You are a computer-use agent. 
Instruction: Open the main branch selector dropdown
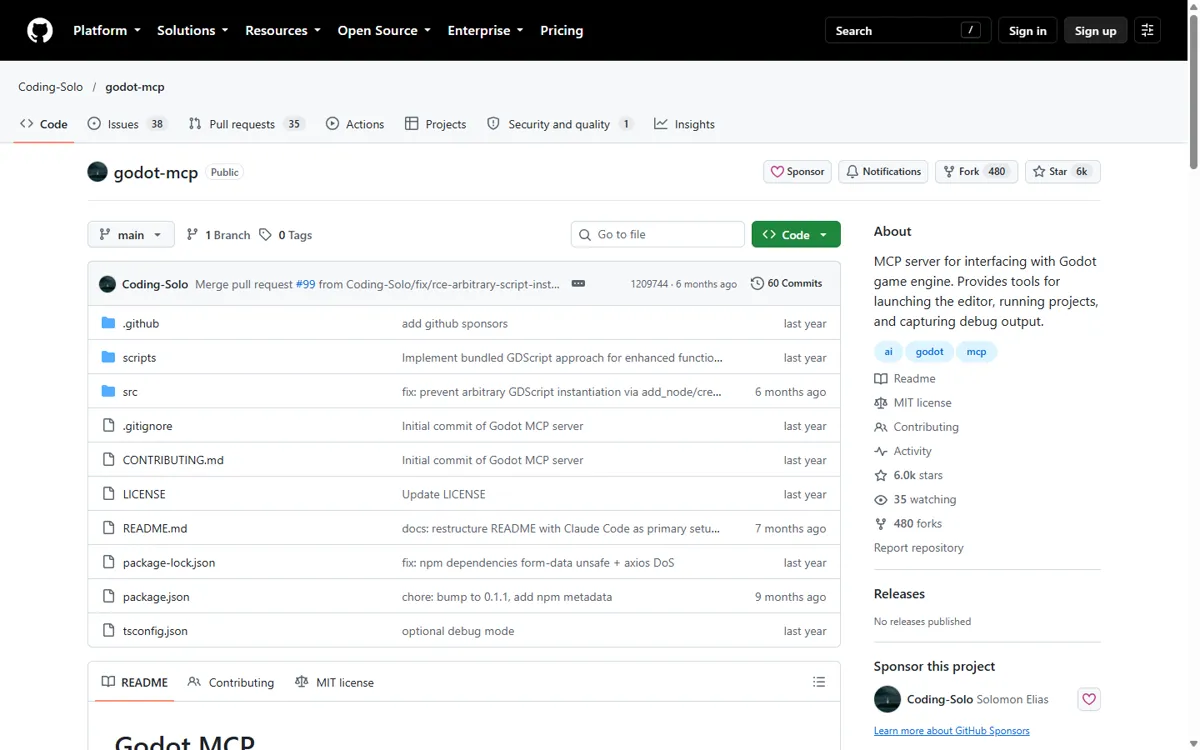point(131,235)
